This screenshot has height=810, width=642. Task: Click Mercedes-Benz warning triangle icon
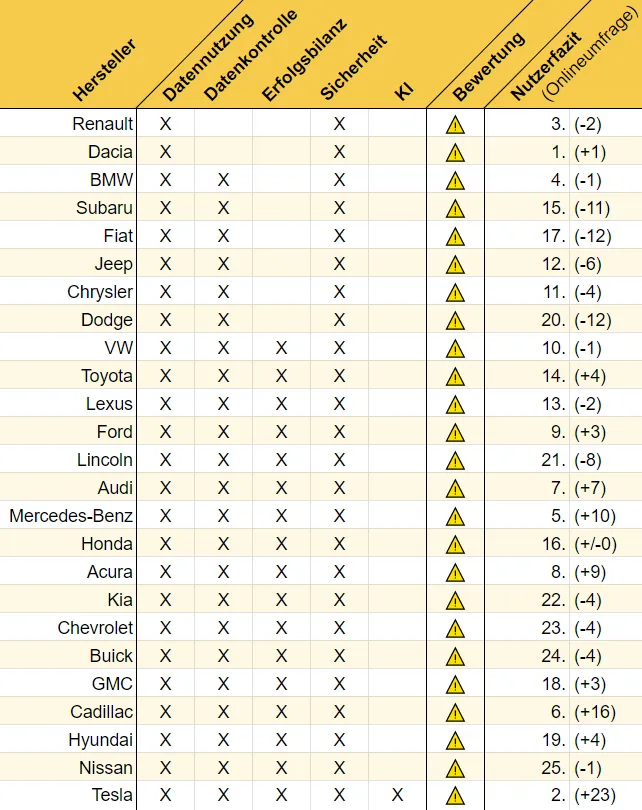click(x=455, y=516)
